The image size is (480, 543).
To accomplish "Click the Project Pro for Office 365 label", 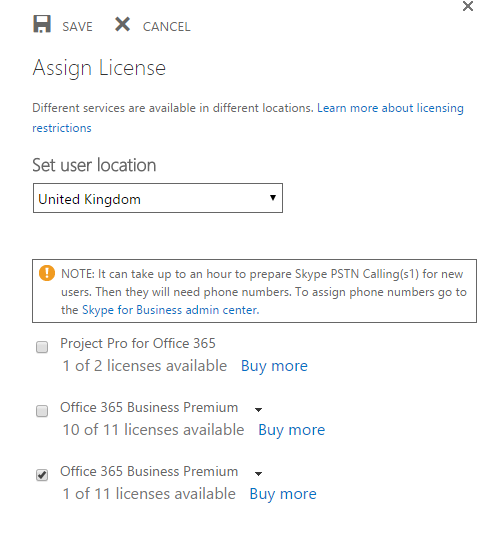I will [x=138, y=344].
